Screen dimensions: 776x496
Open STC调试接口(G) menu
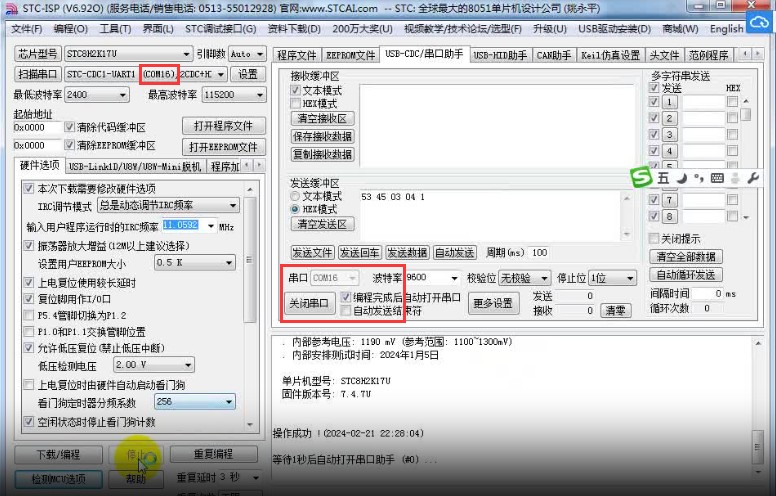(x=221, y=29)
